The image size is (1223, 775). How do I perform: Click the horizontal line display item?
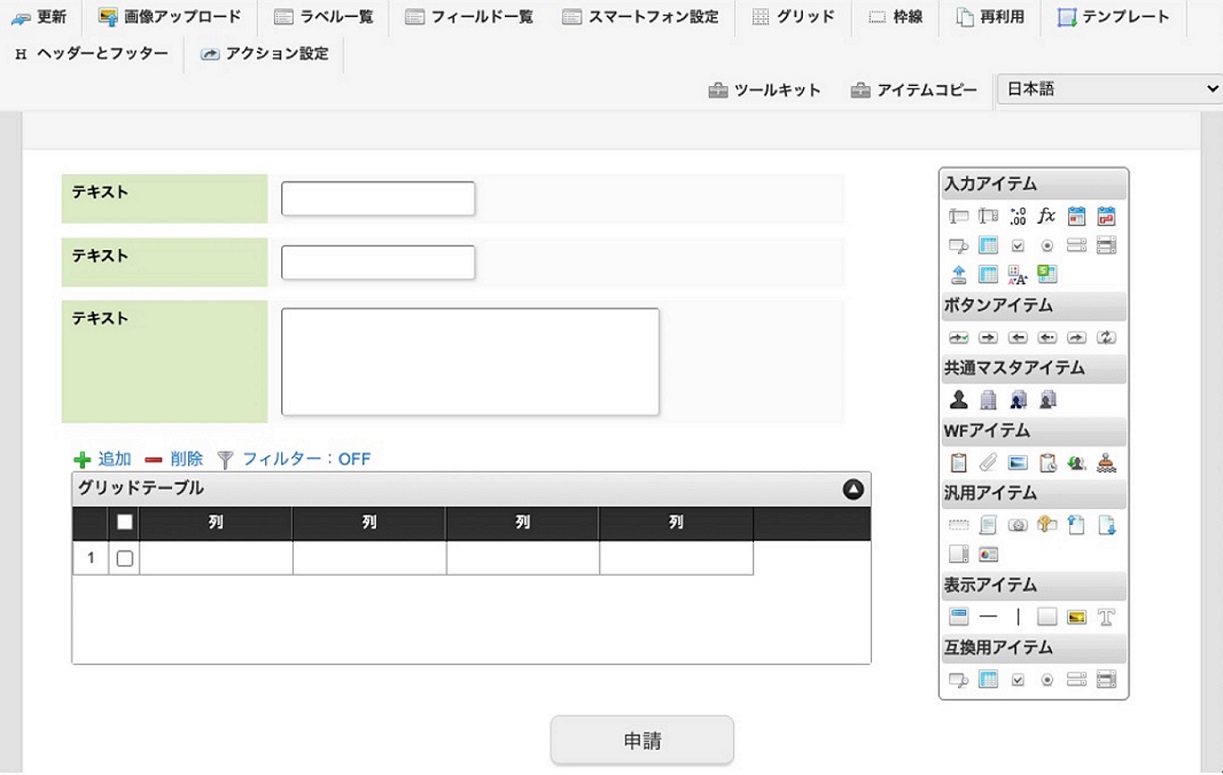(x=988, y=617)
